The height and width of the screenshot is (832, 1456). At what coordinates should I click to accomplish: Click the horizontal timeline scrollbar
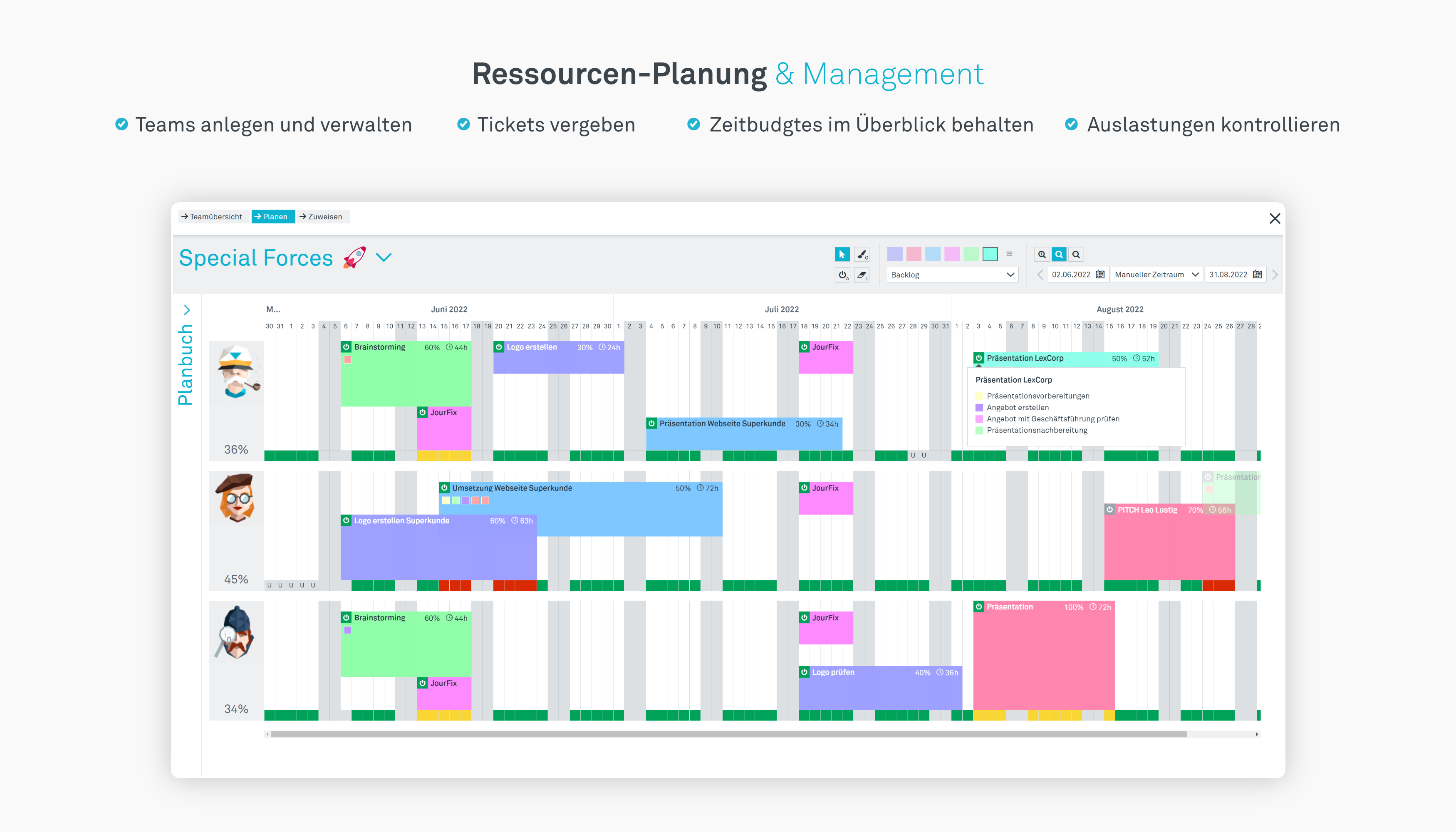728,734
